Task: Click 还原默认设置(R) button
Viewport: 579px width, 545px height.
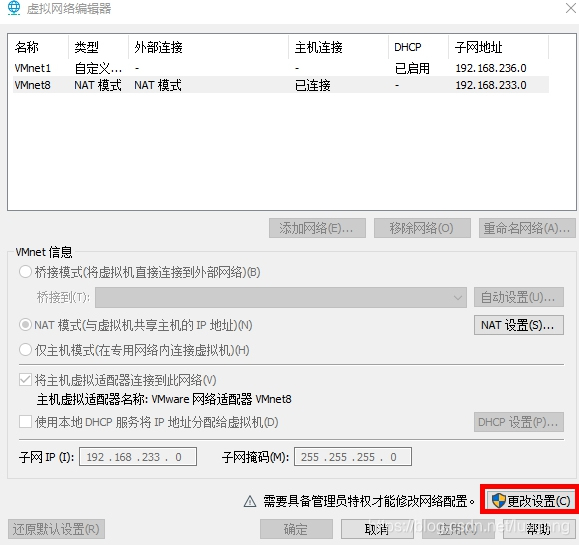Action: point(56,529)
